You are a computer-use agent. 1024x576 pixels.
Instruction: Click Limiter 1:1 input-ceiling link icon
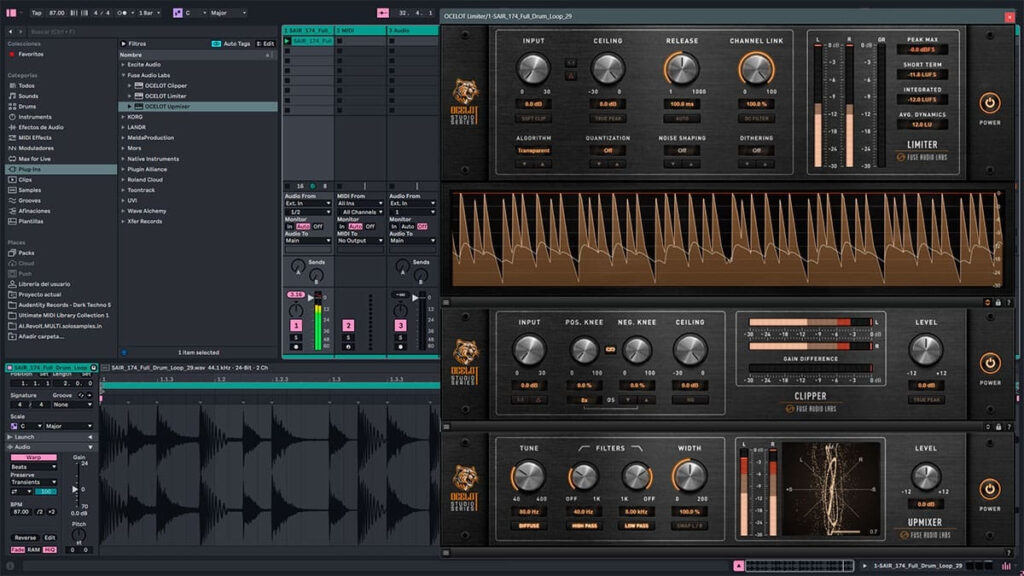pyautogui.click(x=571, y=63)
